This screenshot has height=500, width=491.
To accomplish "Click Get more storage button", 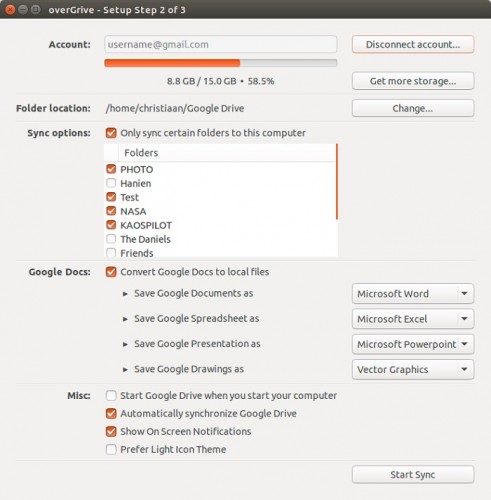I will pyautogui.click(x=413, y=81).
